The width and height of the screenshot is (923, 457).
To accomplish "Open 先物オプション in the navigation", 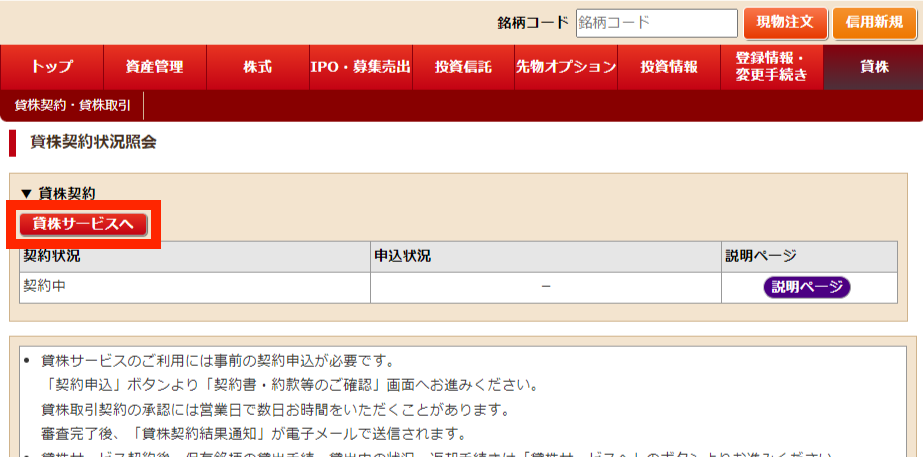I will coord(566,67).
